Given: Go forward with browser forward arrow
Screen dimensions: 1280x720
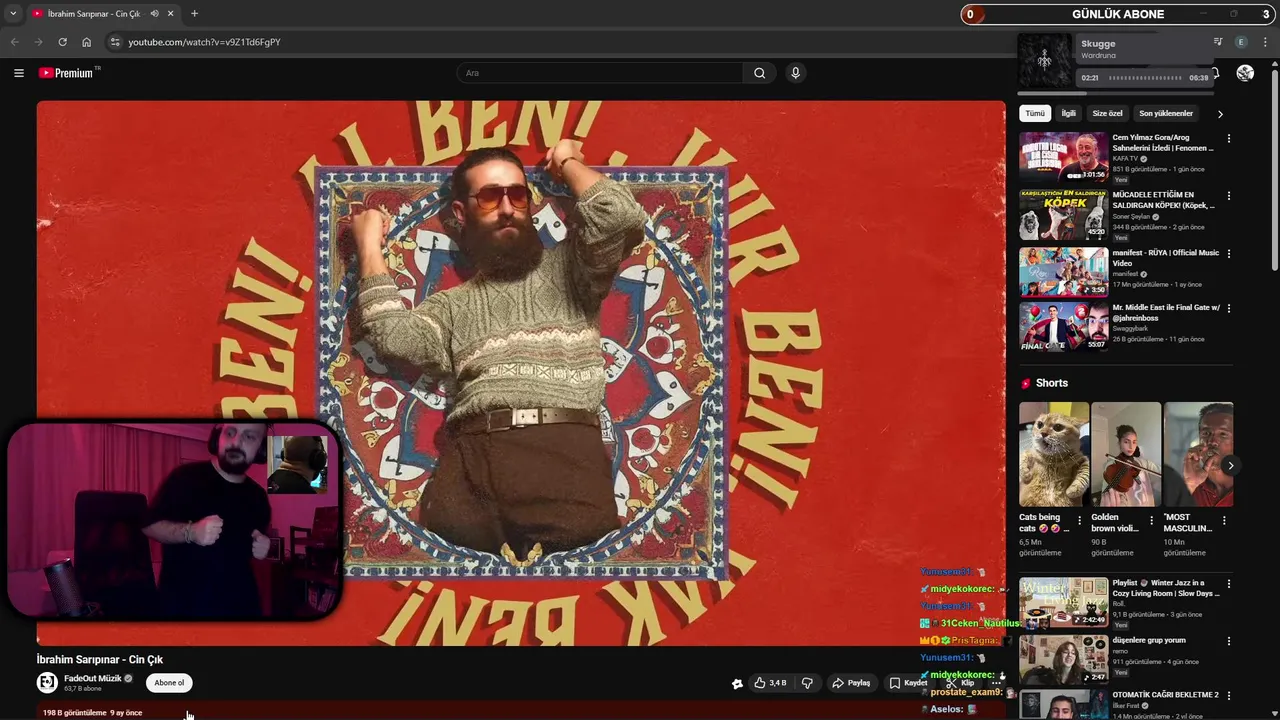Looking at the screenshot, I should [38, 42].
